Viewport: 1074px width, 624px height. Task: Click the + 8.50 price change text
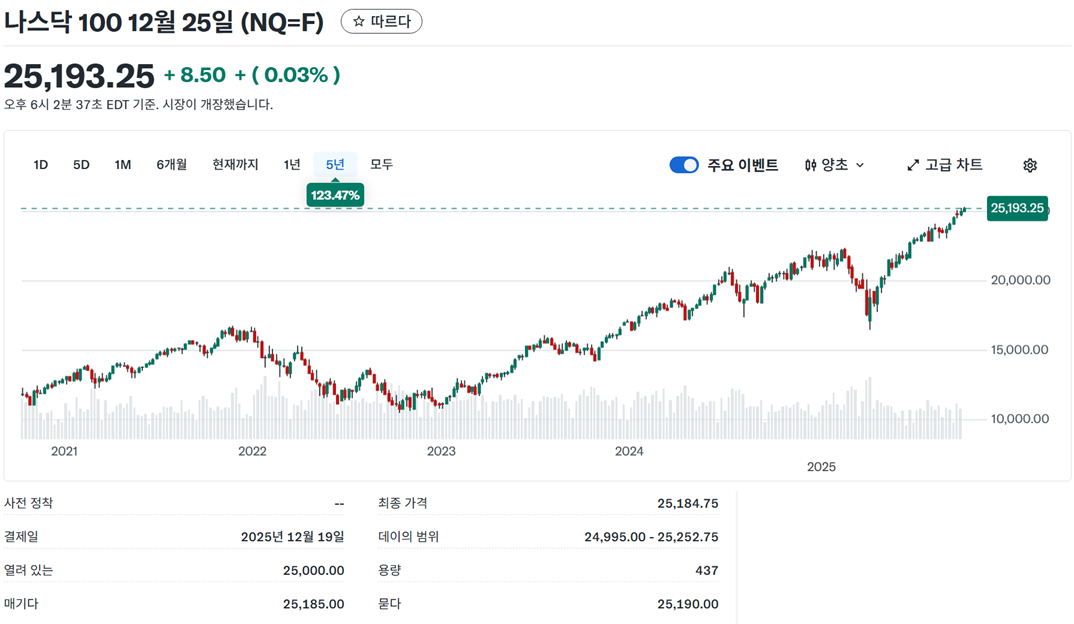(x=195, y=75)
